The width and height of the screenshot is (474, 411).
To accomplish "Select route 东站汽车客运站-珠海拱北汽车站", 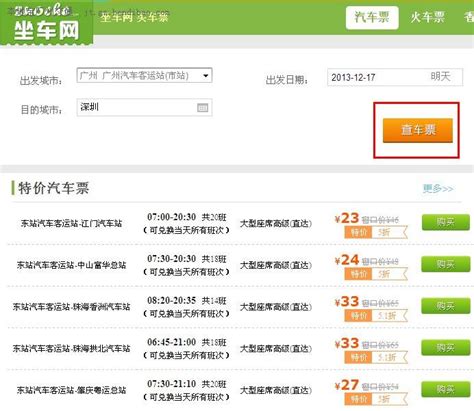I will pyautogui.click(x=71, y=349).
